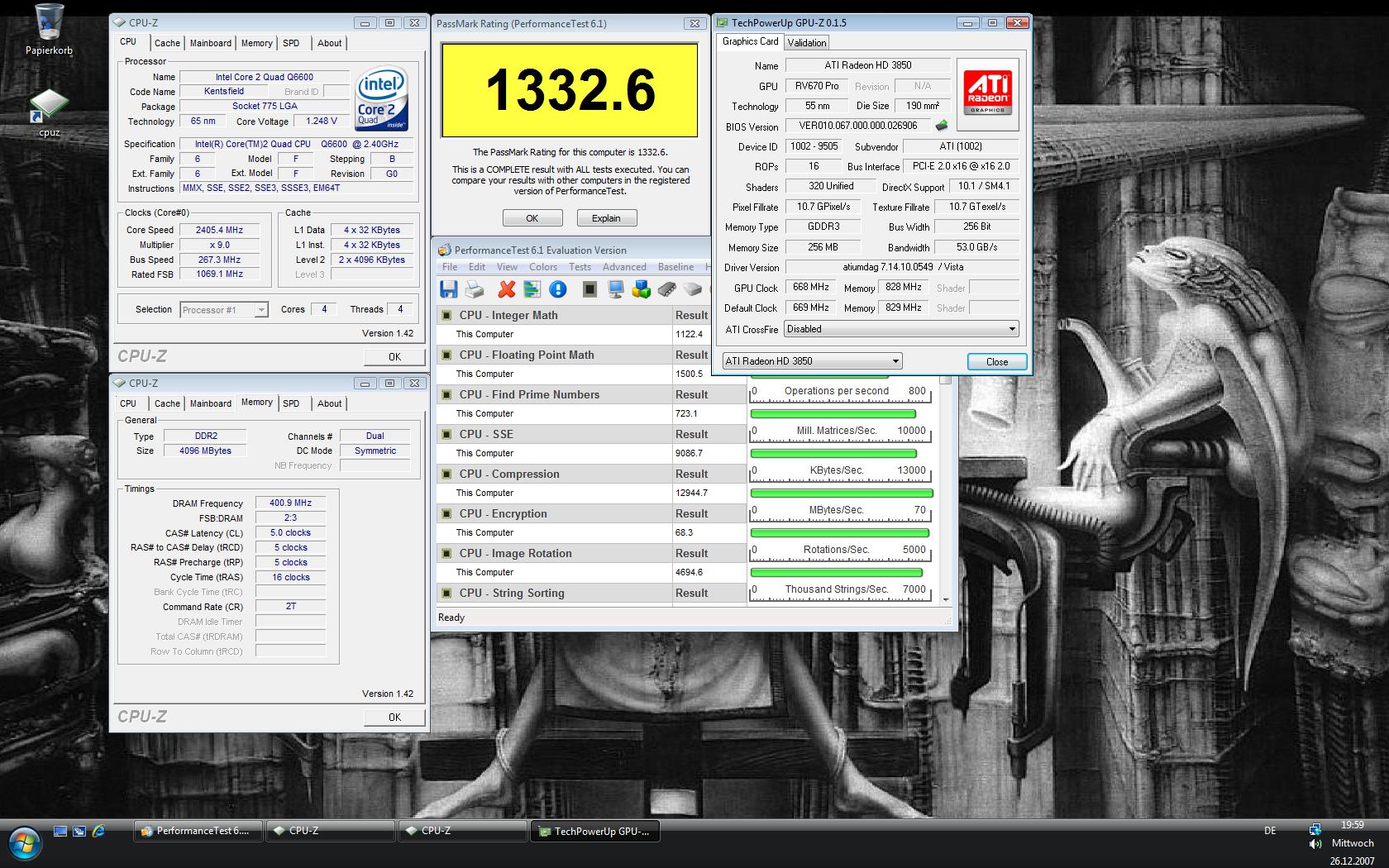Click the green Encryption result bar

pyautogui.click(x=840, y=532)
